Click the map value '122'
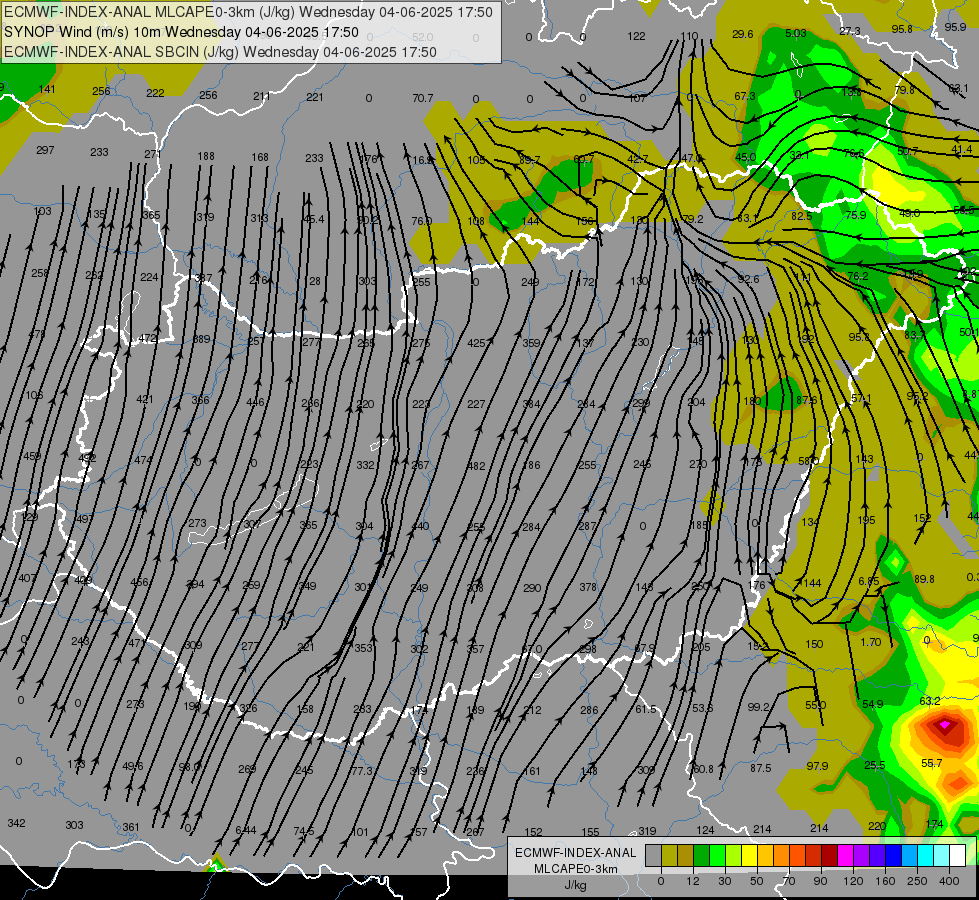The image size is (979, 900). [x=636, y=36]
